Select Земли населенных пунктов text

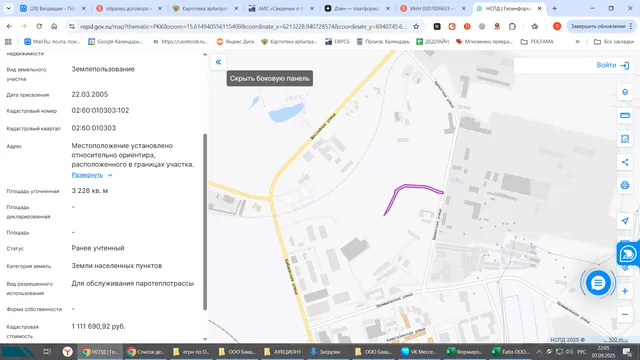[117, 265]
